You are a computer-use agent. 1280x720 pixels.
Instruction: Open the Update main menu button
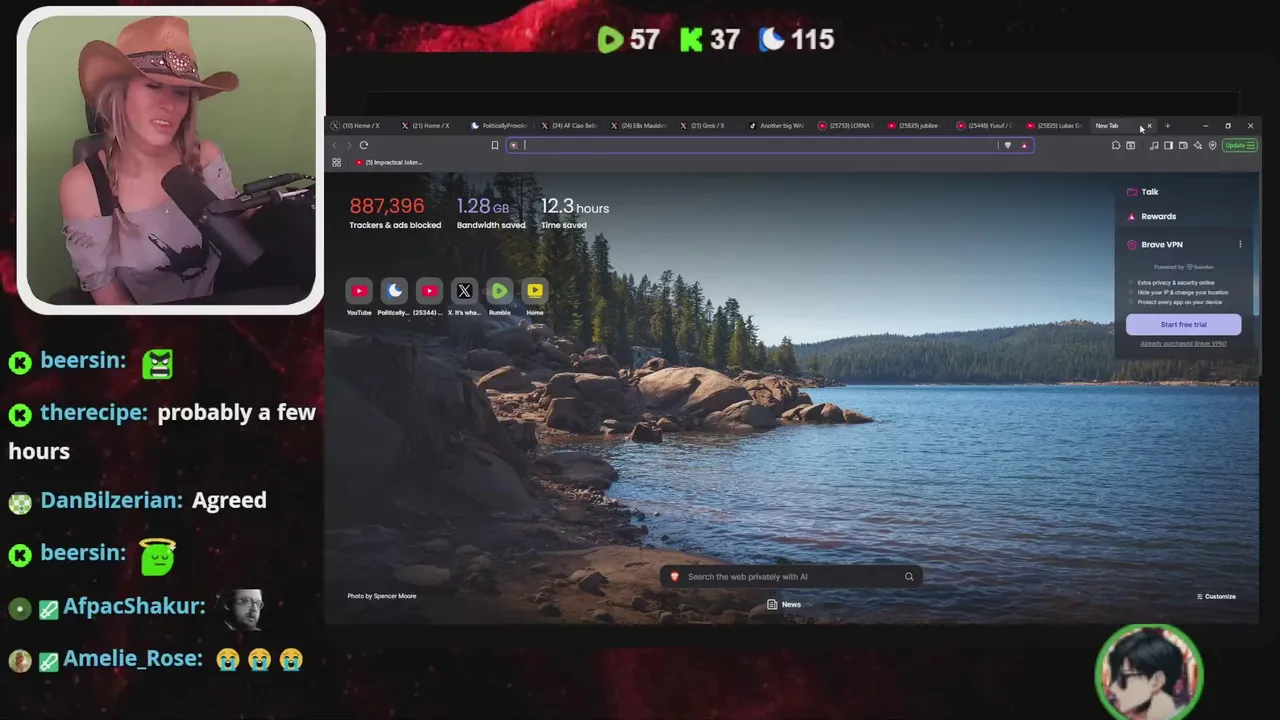pyautogui.click(x=1240, y=145)
